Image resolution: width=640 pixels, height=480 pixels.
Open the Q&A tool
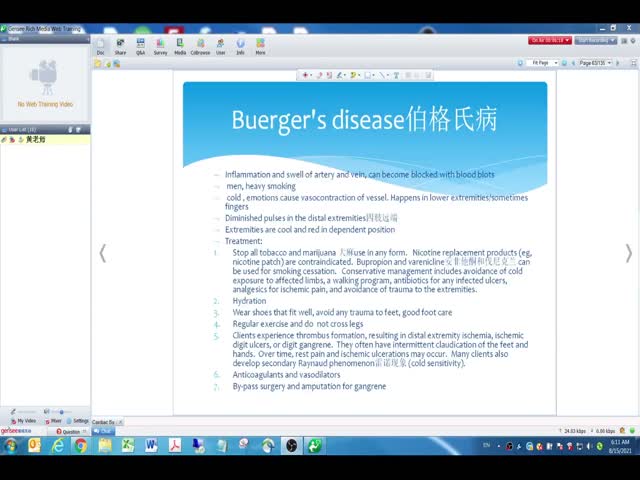pyautogui.click(x=140, y=47)
